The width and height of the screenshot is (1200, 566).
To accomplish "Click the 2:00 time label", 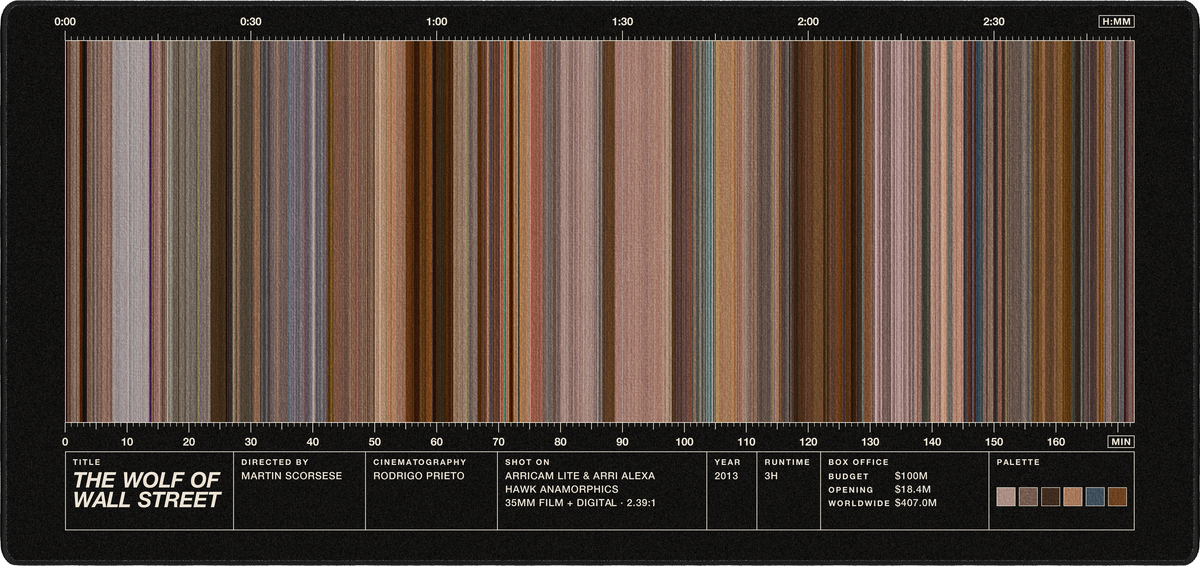I will tap(808, 21).
